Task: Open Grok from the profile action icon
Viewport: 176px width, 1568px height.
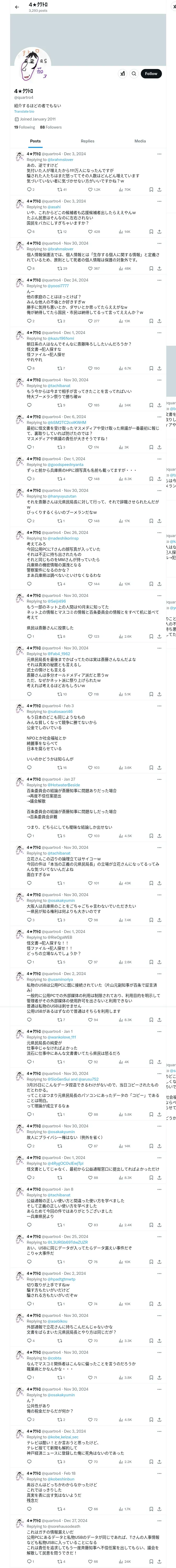Action: tap(123, 74)
